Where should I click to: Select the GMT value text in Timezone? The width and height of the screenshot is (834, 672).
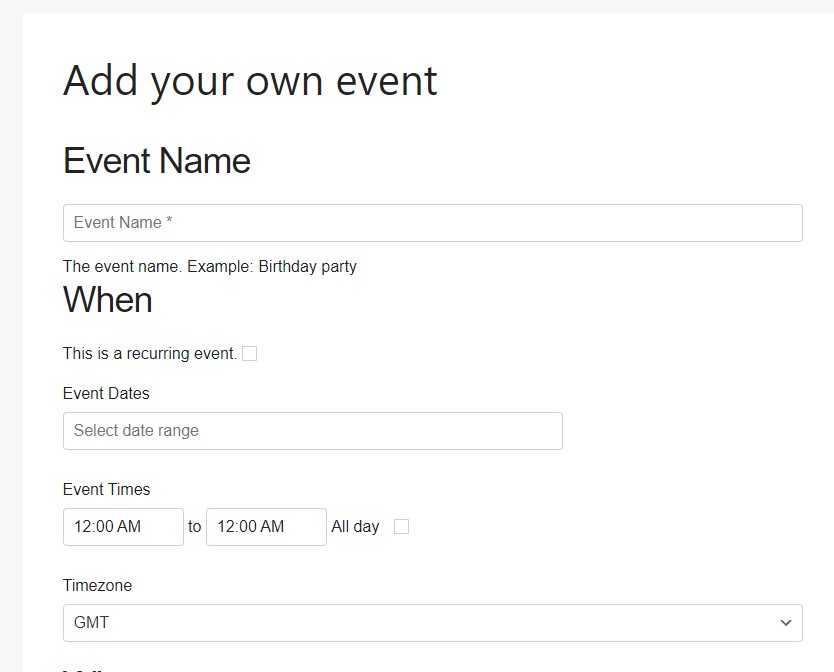[92, 623]
